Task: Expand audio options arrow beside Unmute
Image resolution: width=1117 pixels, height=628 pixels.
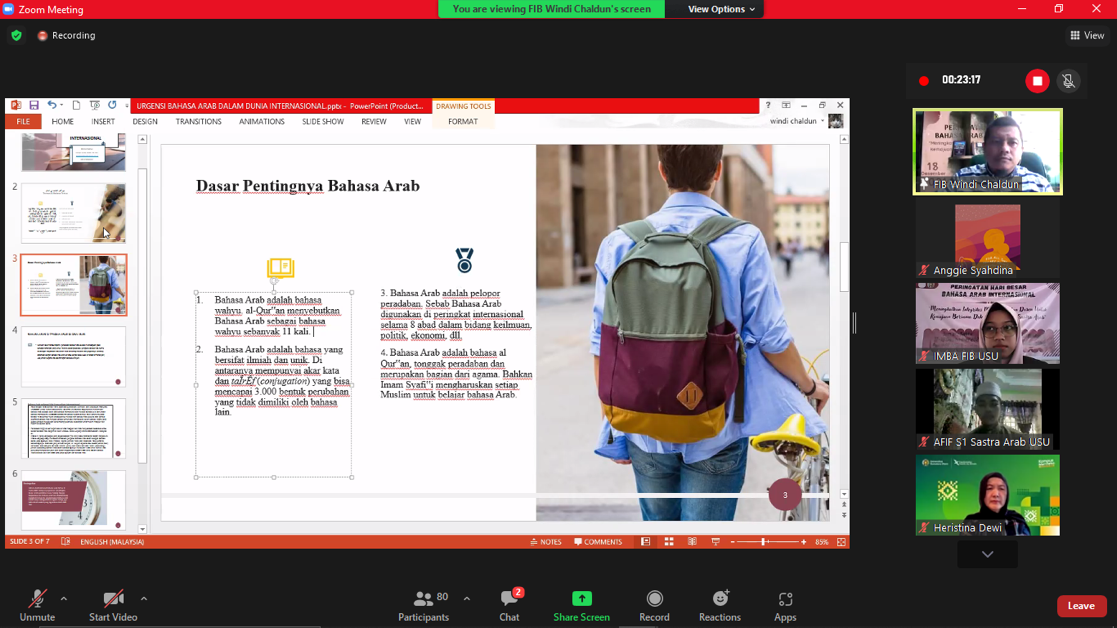Action: coord(64,599)
